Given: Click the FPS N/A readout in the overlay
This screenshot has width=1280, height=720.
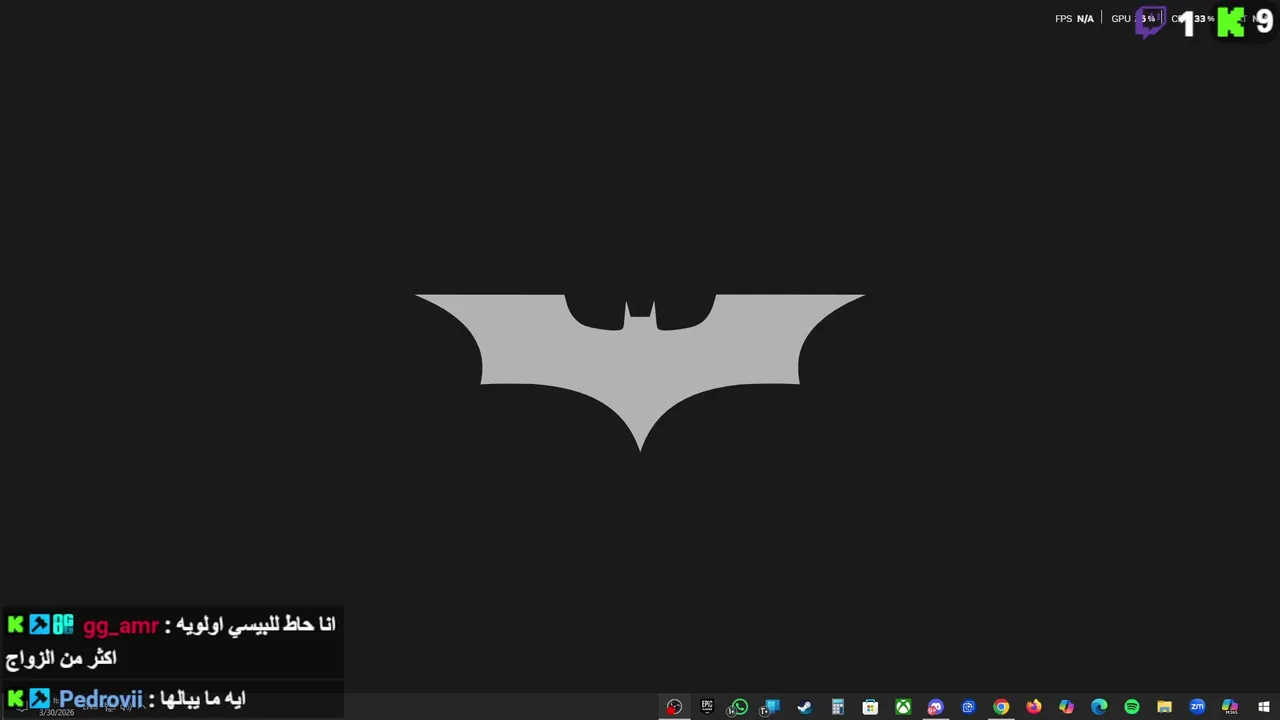Looking at the screenshot, I should coord(1074,19).
